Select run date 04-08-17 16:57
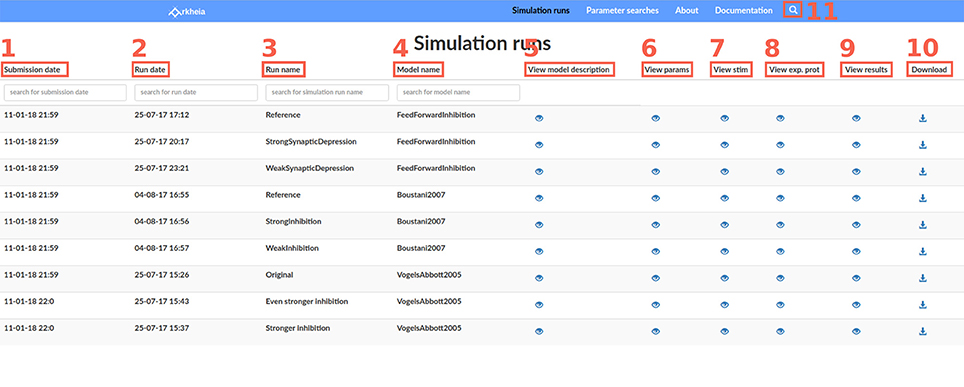The width and height of the screenshot is (964, 387). pos(162,248)
